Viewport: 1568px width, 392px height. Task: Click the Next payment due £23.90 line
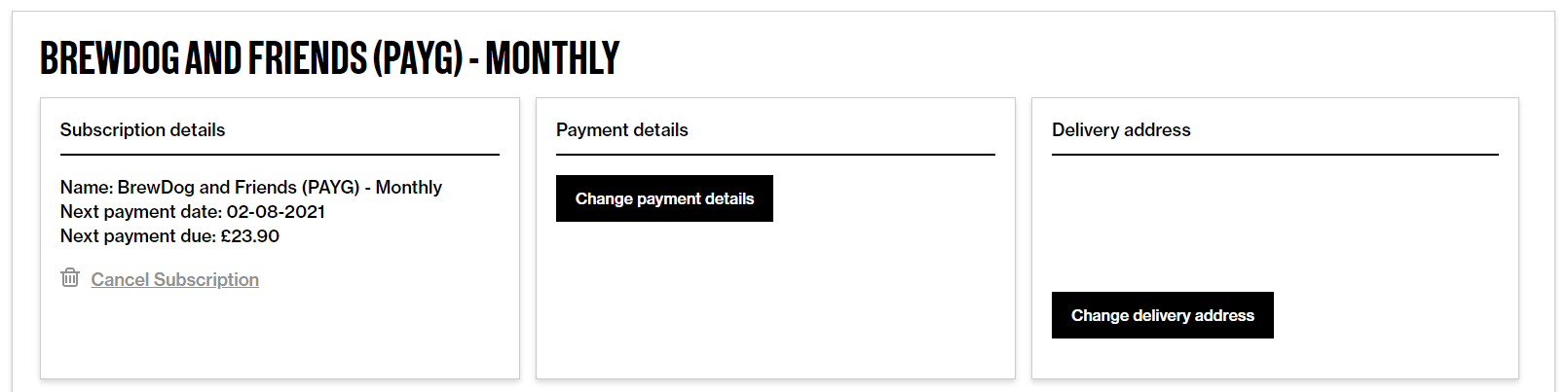(169, 236)
